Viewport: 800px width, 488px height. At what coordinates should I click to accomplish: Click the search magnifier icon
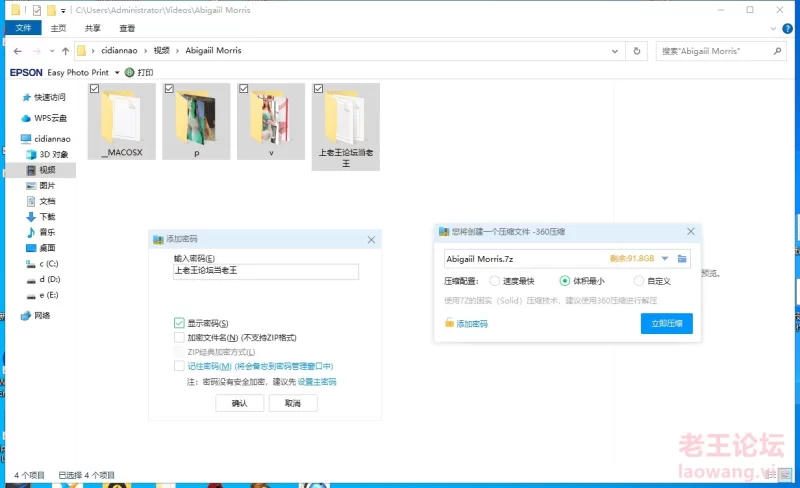776,50
